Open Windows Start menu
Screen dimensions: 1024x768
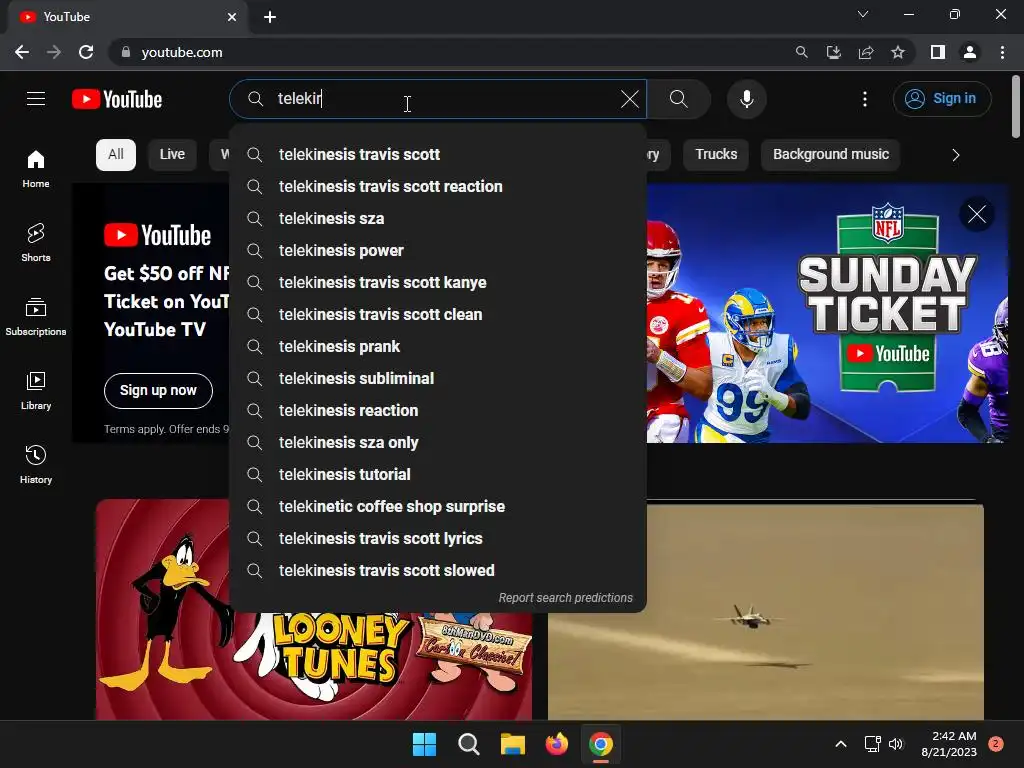coord(424,744)
